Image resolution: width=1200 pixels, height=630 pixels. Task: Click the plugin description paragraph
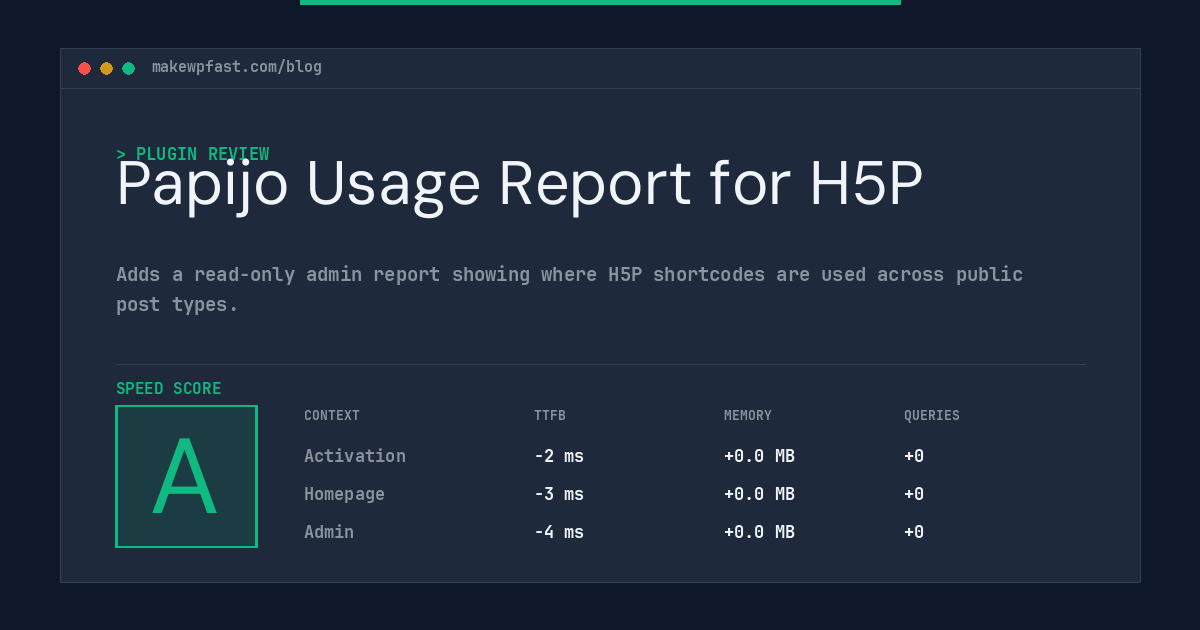pos(569,289)
